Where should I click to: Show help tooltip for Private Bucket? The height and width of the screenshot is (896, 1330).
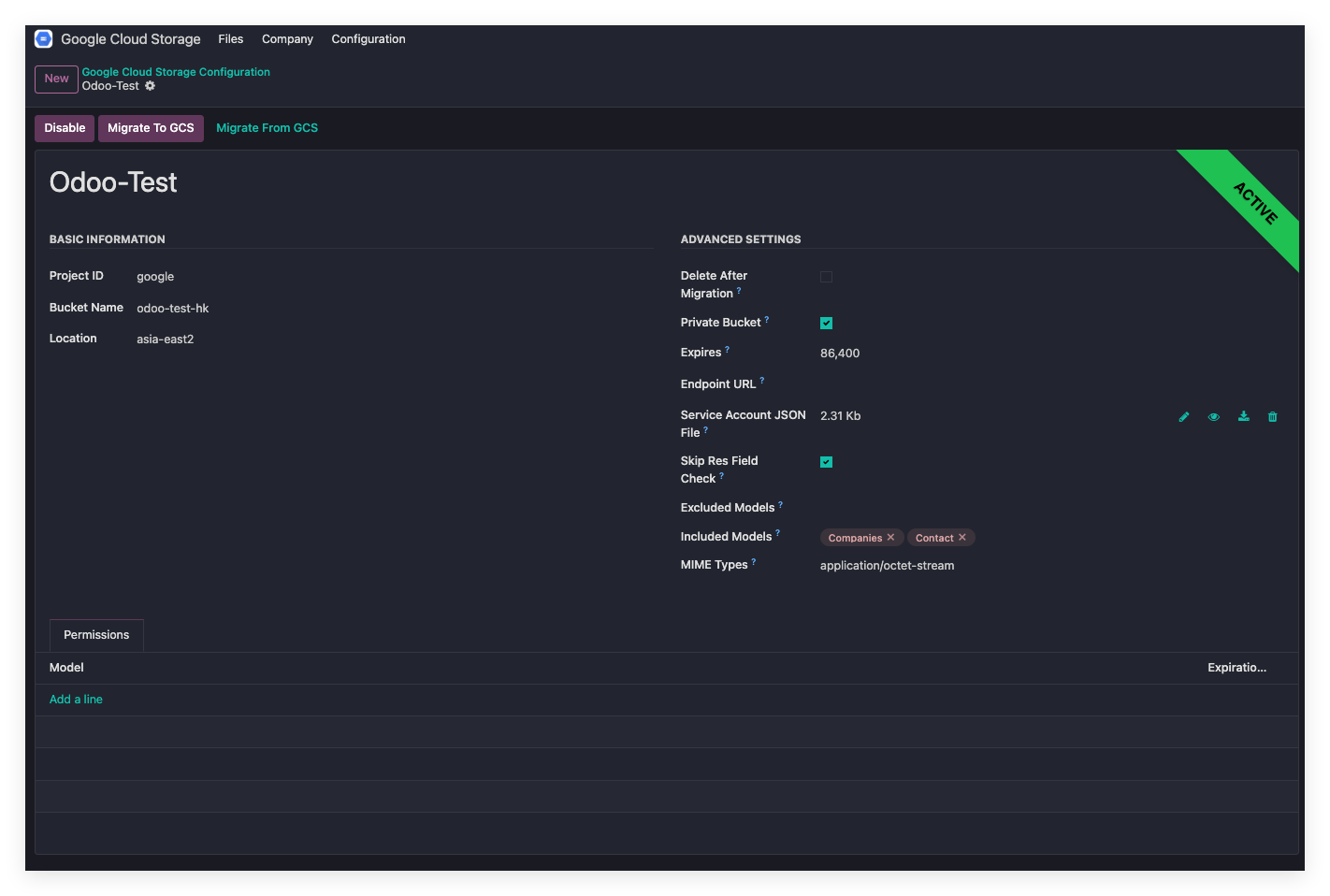[767, 320]
